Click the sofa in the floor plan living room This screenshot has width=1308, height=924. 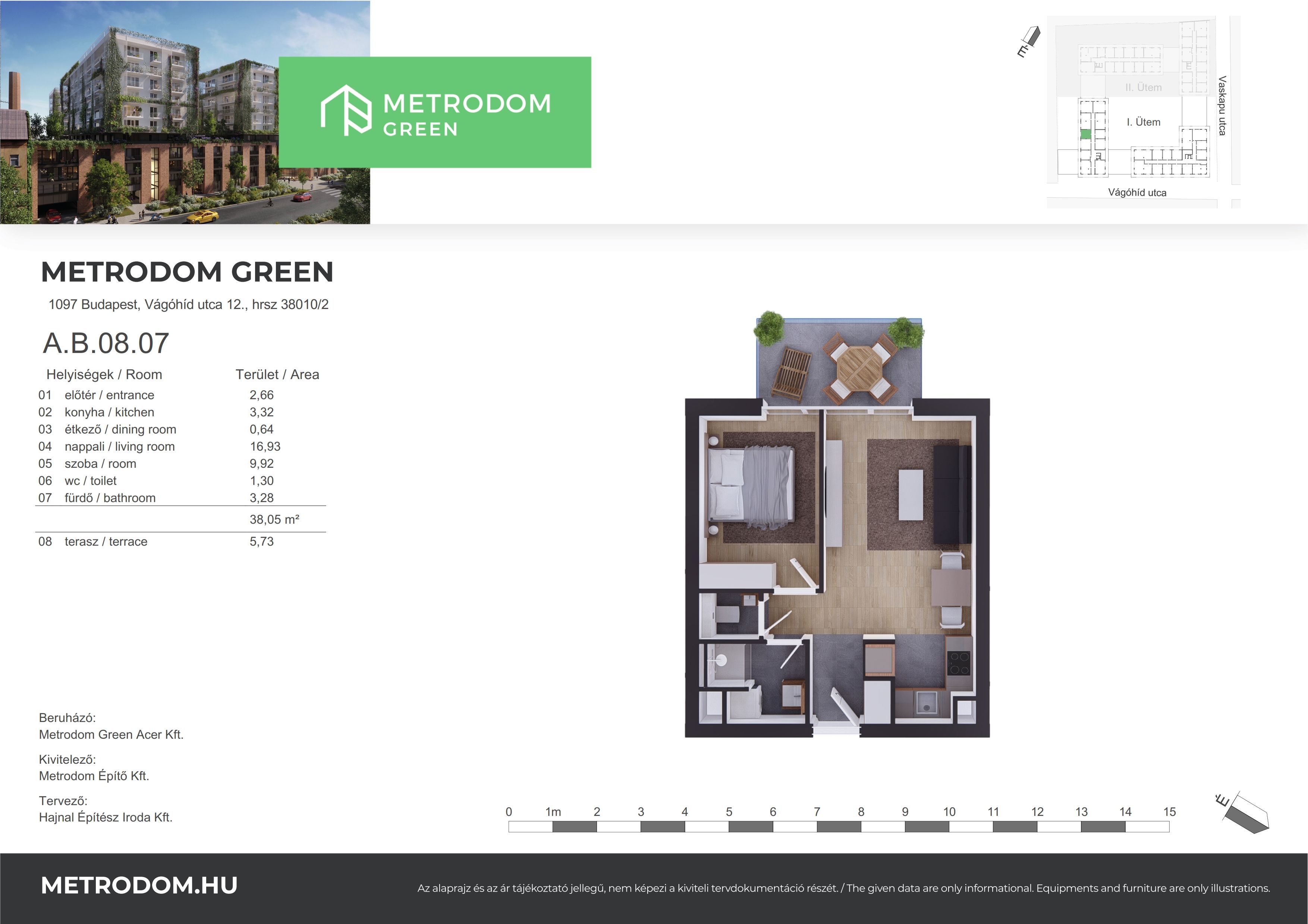point(953,494)
